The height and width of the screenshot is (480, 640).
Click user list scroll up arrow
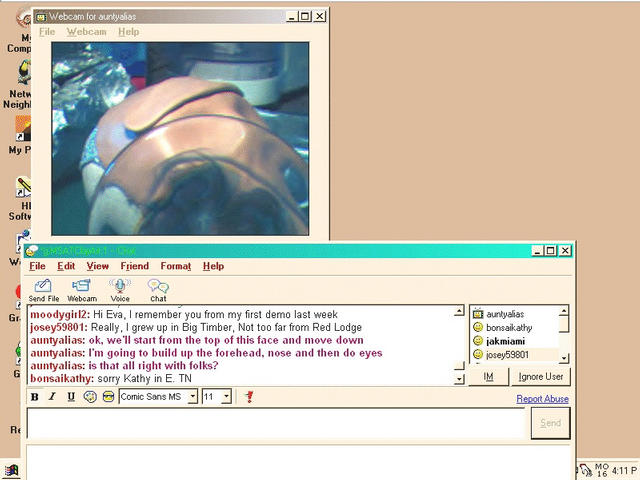click(x=564, y=311)
